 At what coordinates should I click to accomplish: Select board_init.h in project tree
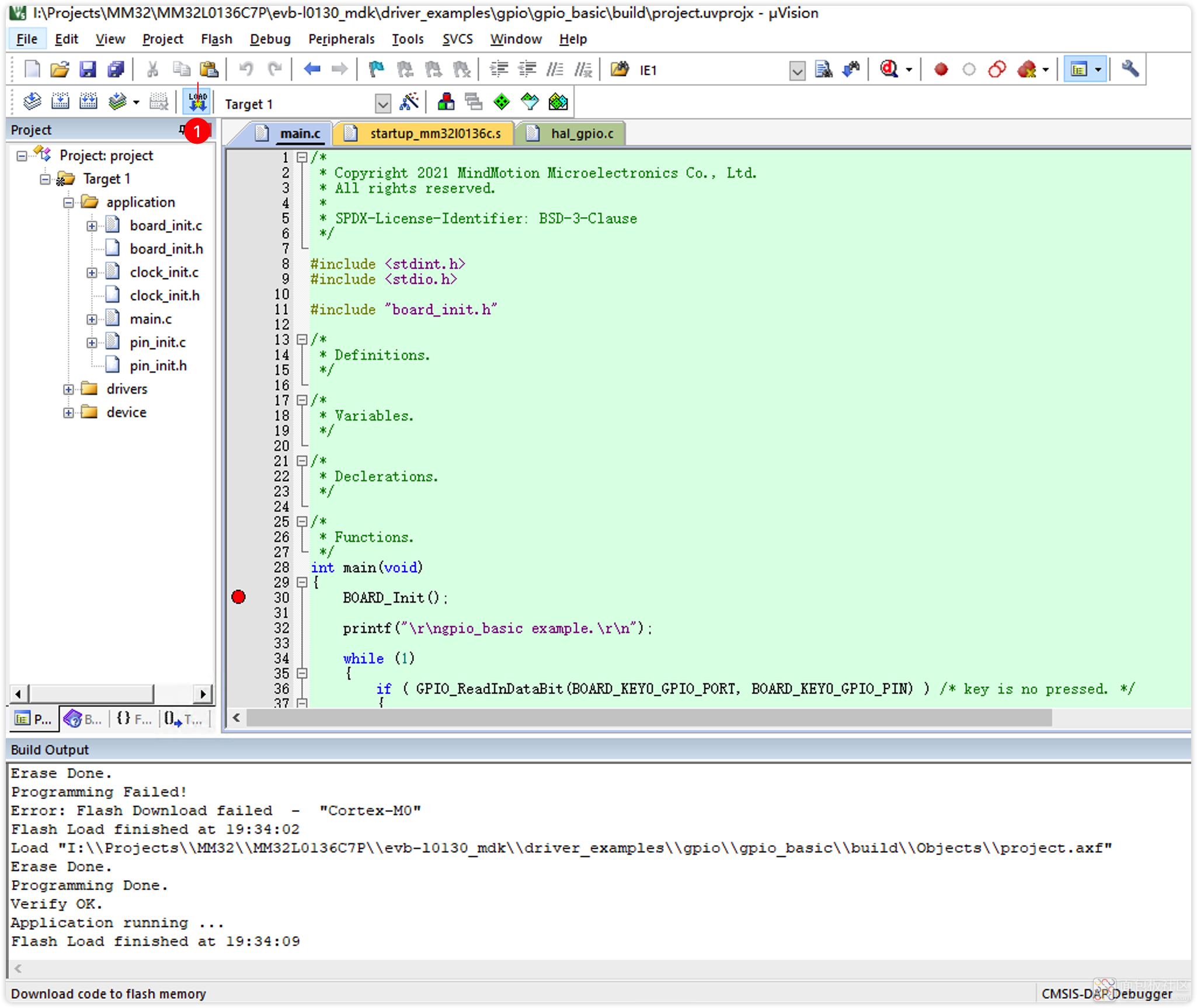coord(166,249)
